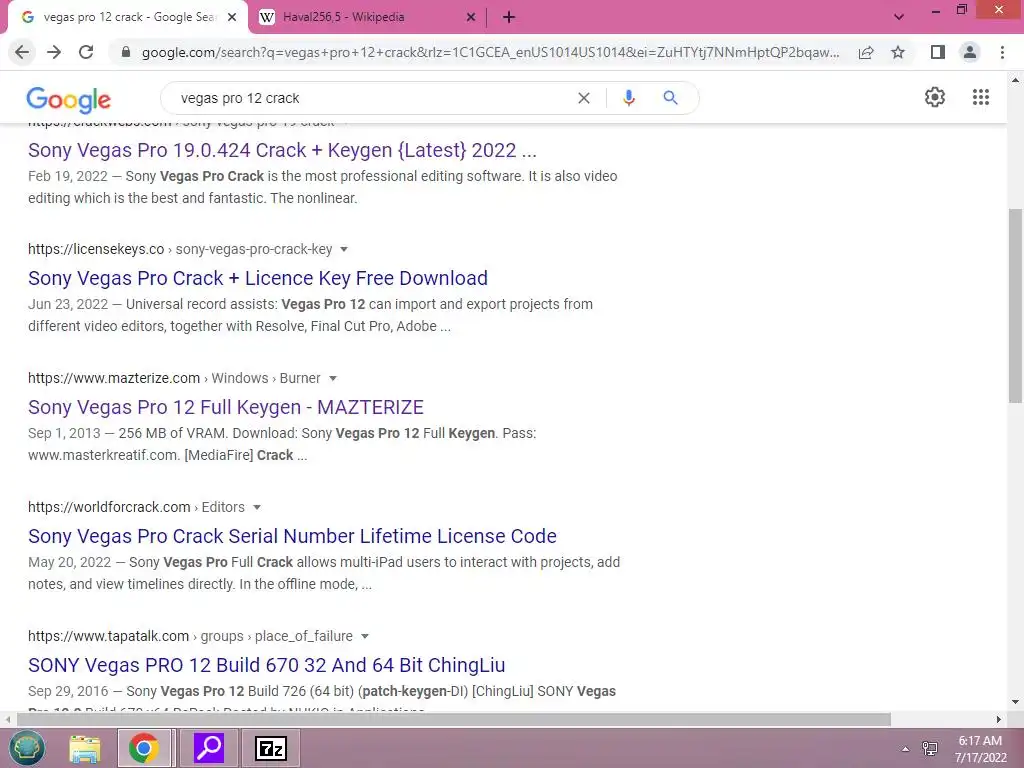The width and height of the screenshot is (1024, 768).
Task: Open Sony Vegas Pro Crack Serial Number result
Action: click(293, 536)
